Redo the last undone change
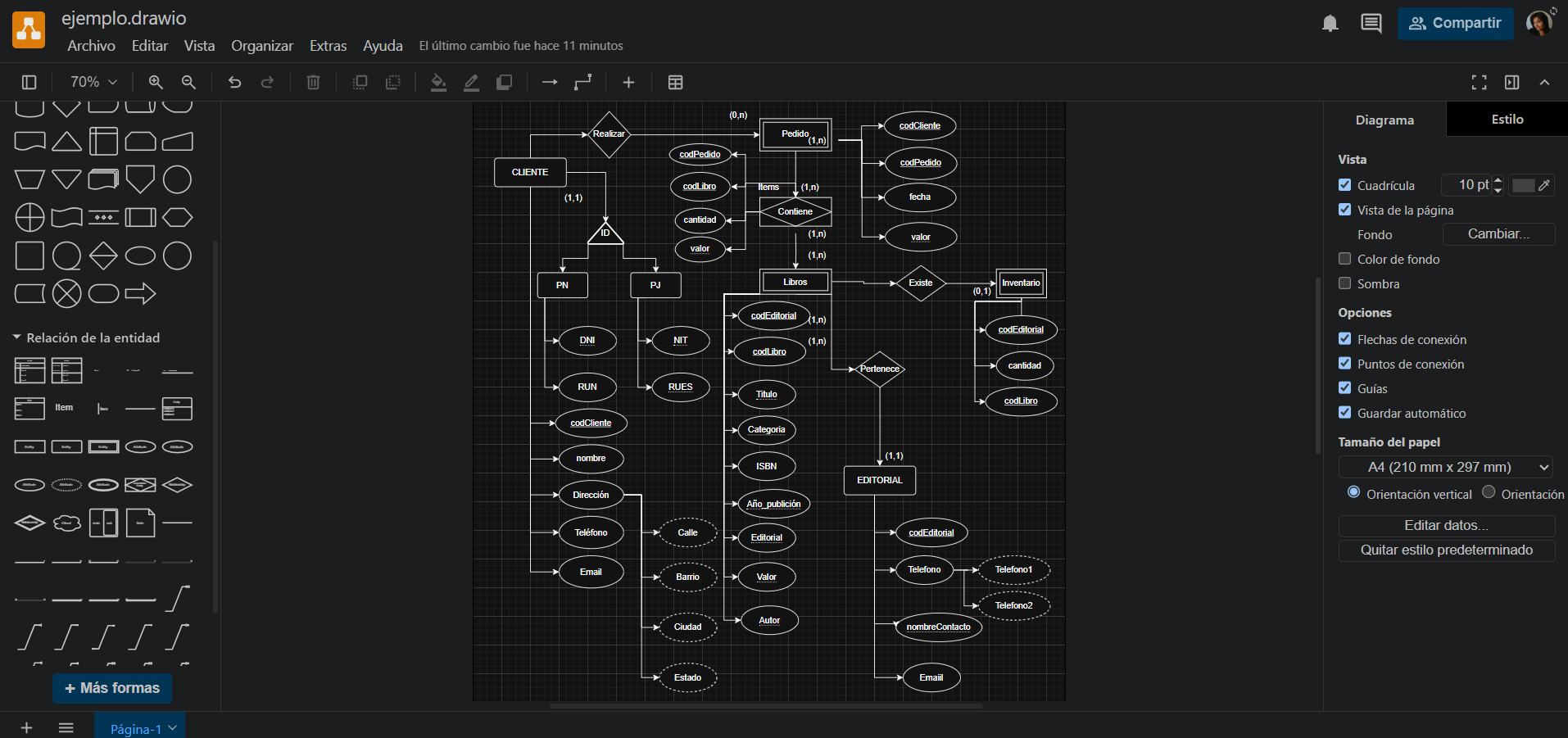This screenshot has height=738, width=1568. coord(267,82)
